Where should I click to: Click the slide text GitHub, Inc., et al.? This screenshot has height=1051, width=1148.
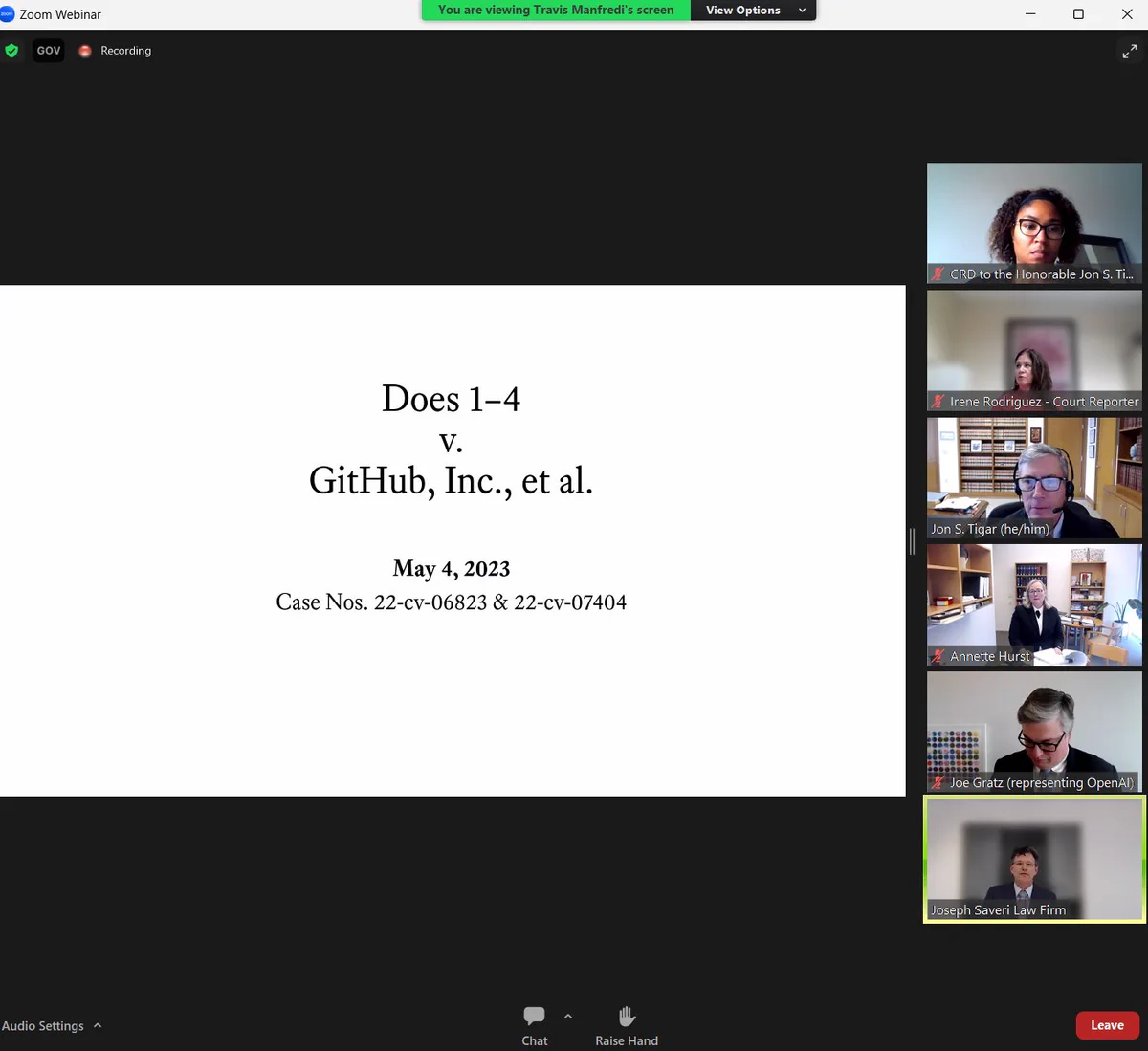coord(451,481)
